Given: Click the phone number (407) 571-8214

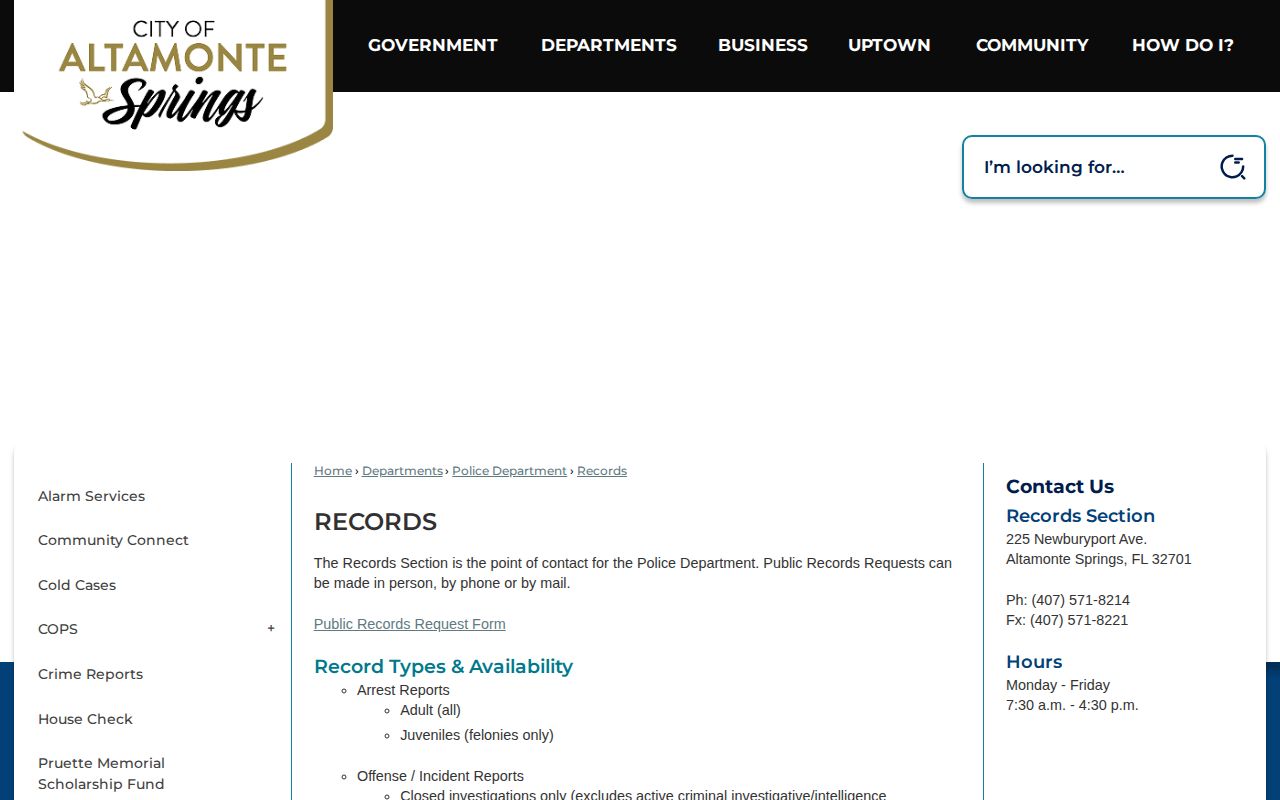Looking at the screenshot, I should coord(1080,600).
